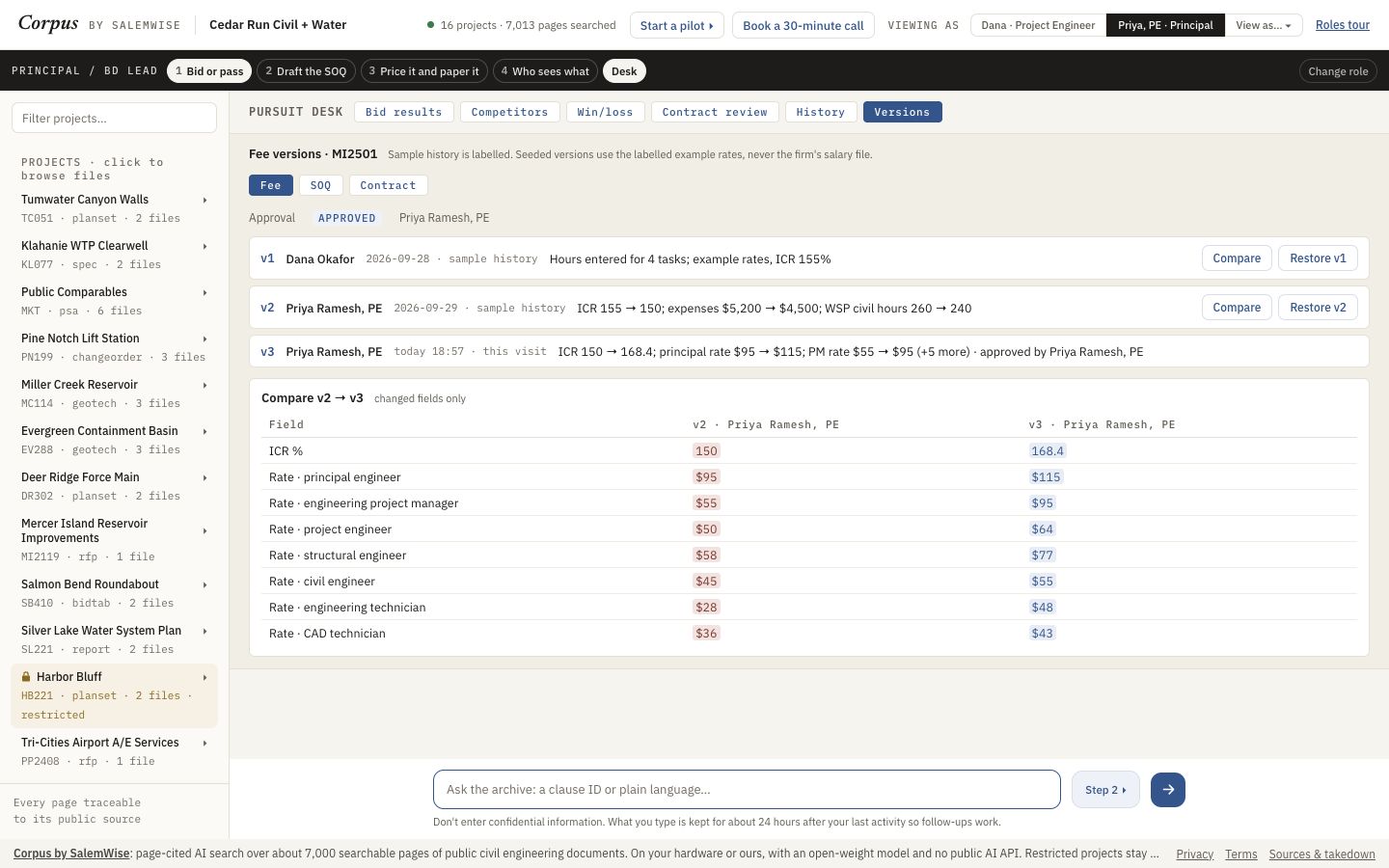Switch view to Dana · Project Engineer

pos(1038,25)
